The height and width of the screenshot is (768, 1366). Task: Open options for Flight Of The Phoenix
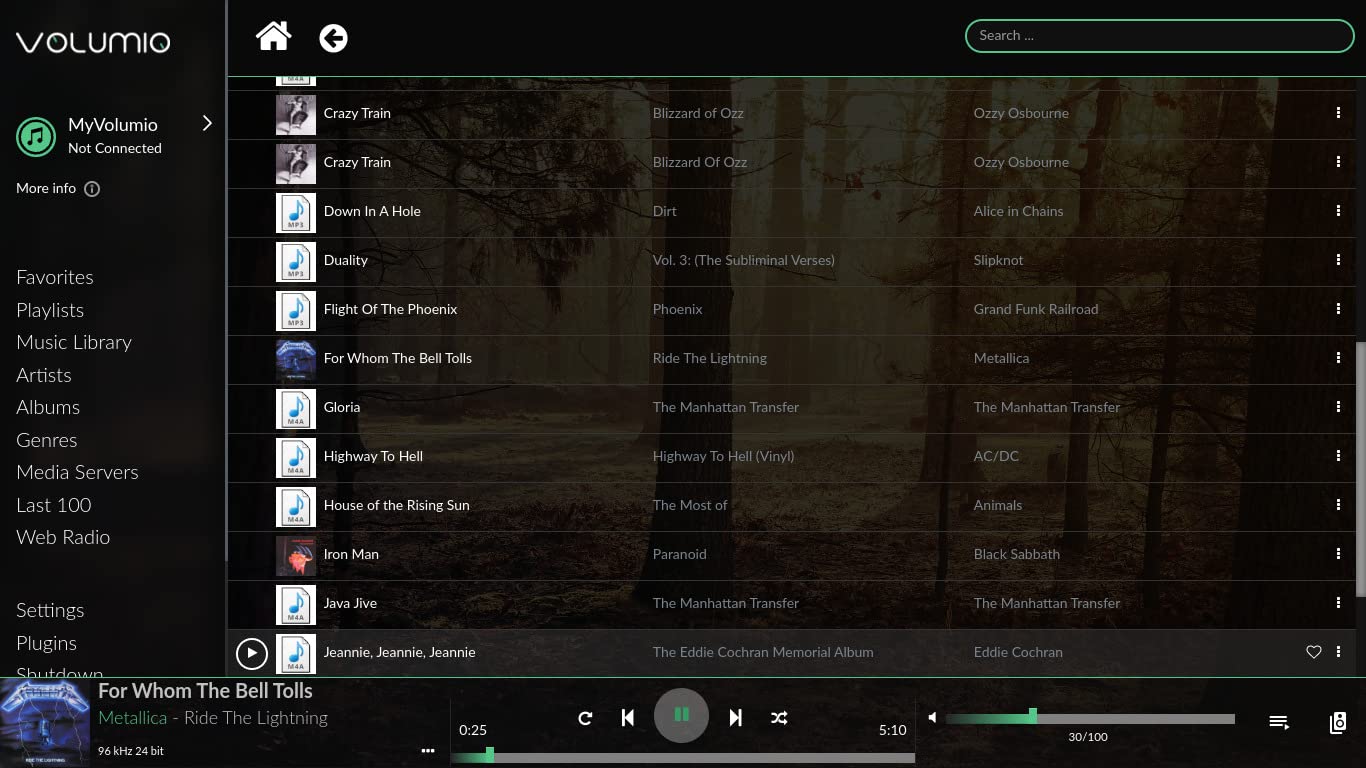point(1338,309)
